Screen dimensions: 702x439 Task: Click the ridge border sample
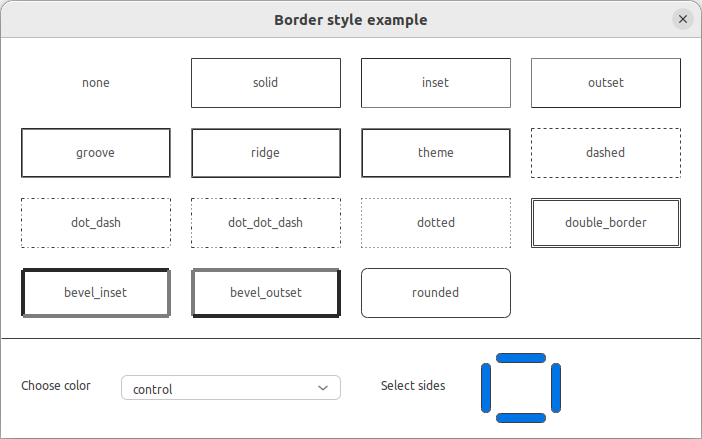click(266, 153)
